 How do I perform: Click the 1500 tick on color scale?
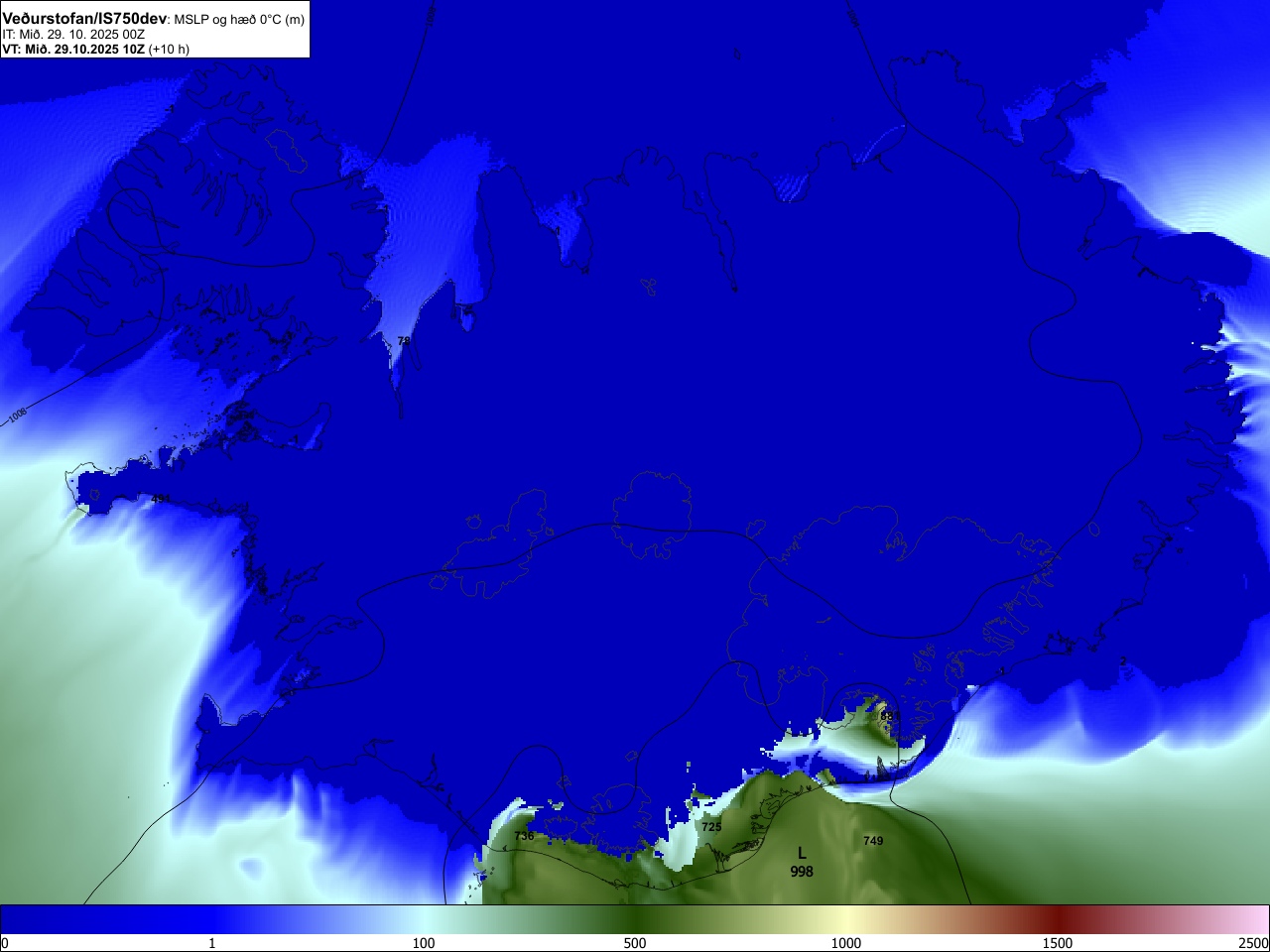point(1058,943)
